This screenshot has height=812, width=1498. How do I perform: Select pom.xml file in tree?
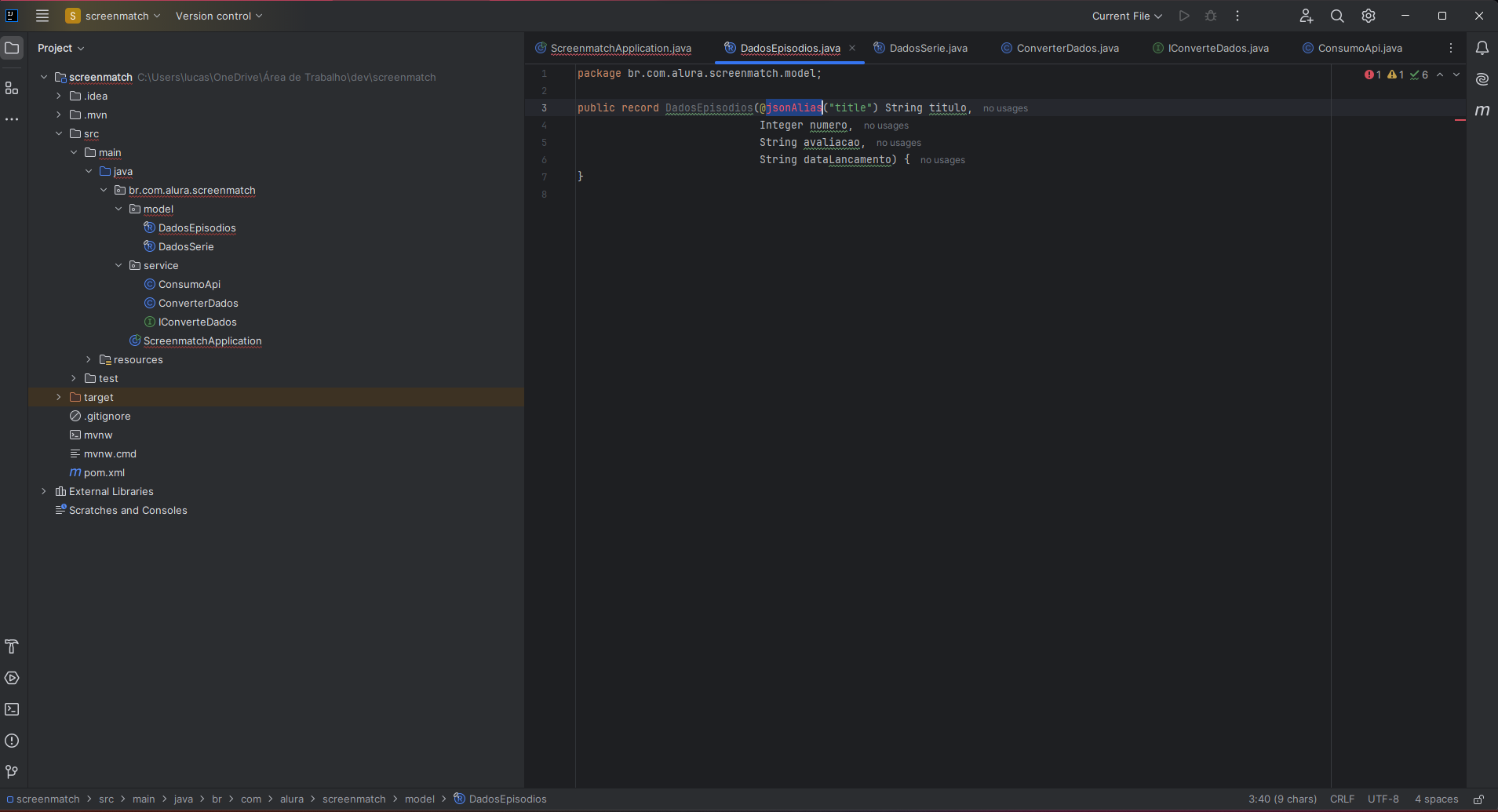104,472
